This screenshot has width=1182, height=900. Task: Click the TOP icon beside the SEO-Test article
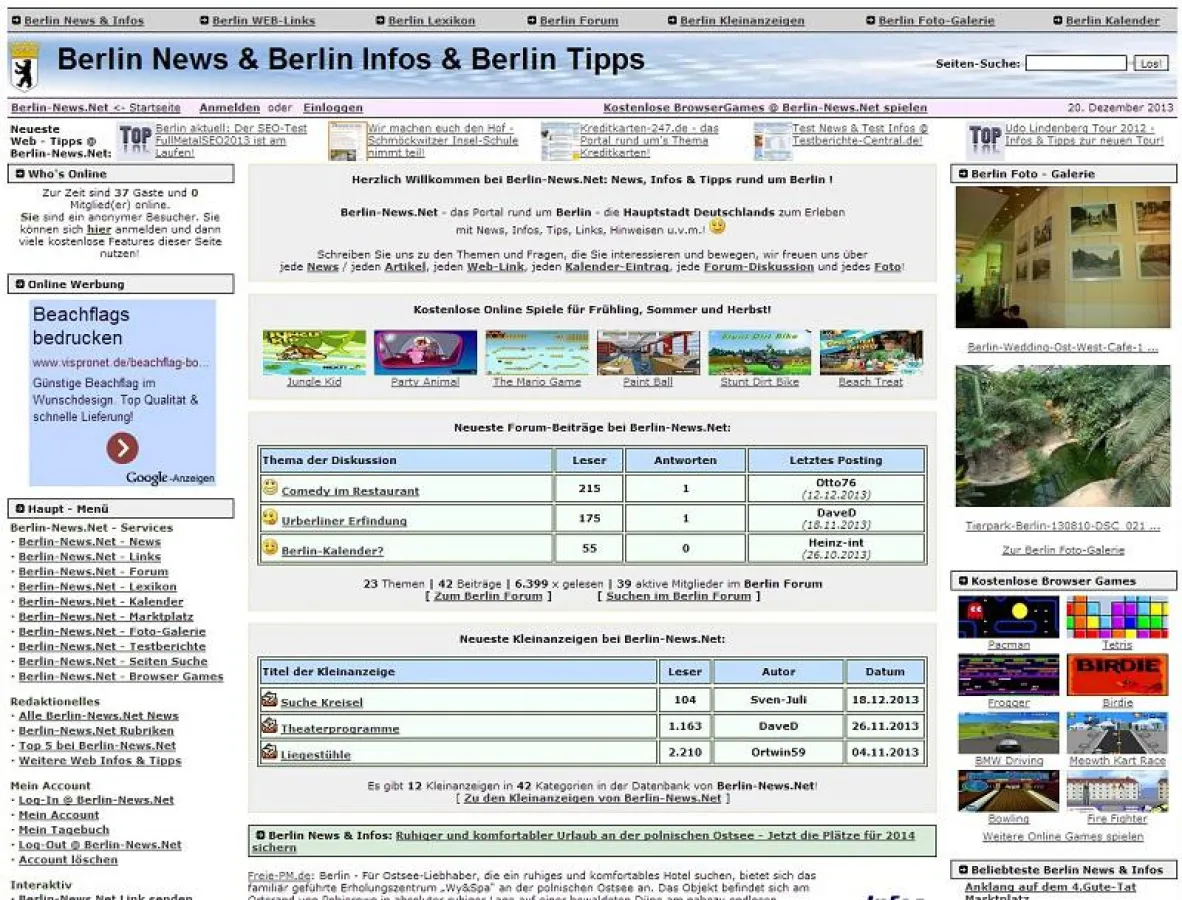click(134, 138)
